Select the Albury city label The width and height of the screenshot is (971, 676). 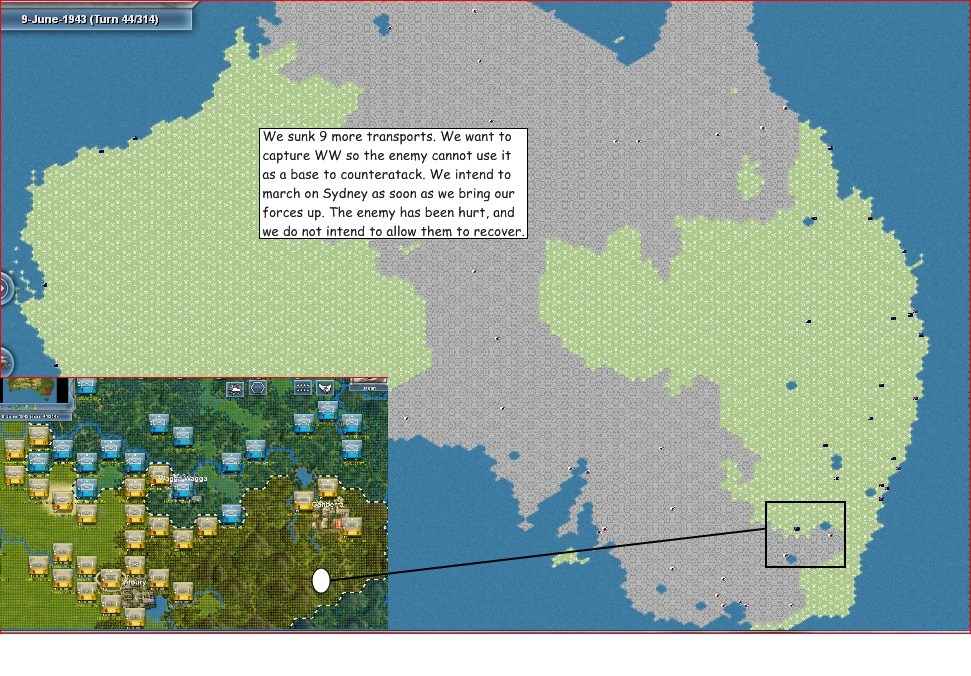coord(134,582)
